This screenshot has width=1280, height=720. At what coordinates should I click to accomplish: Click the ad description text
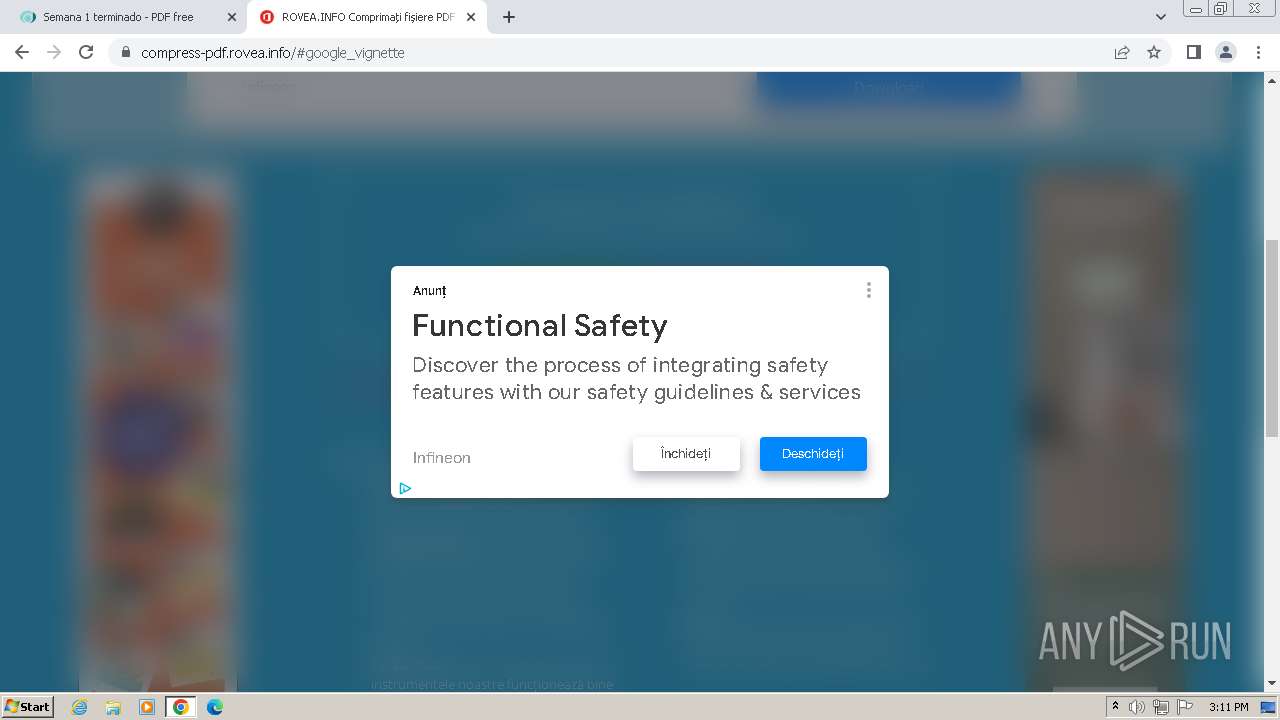click(x=636, y=378)
